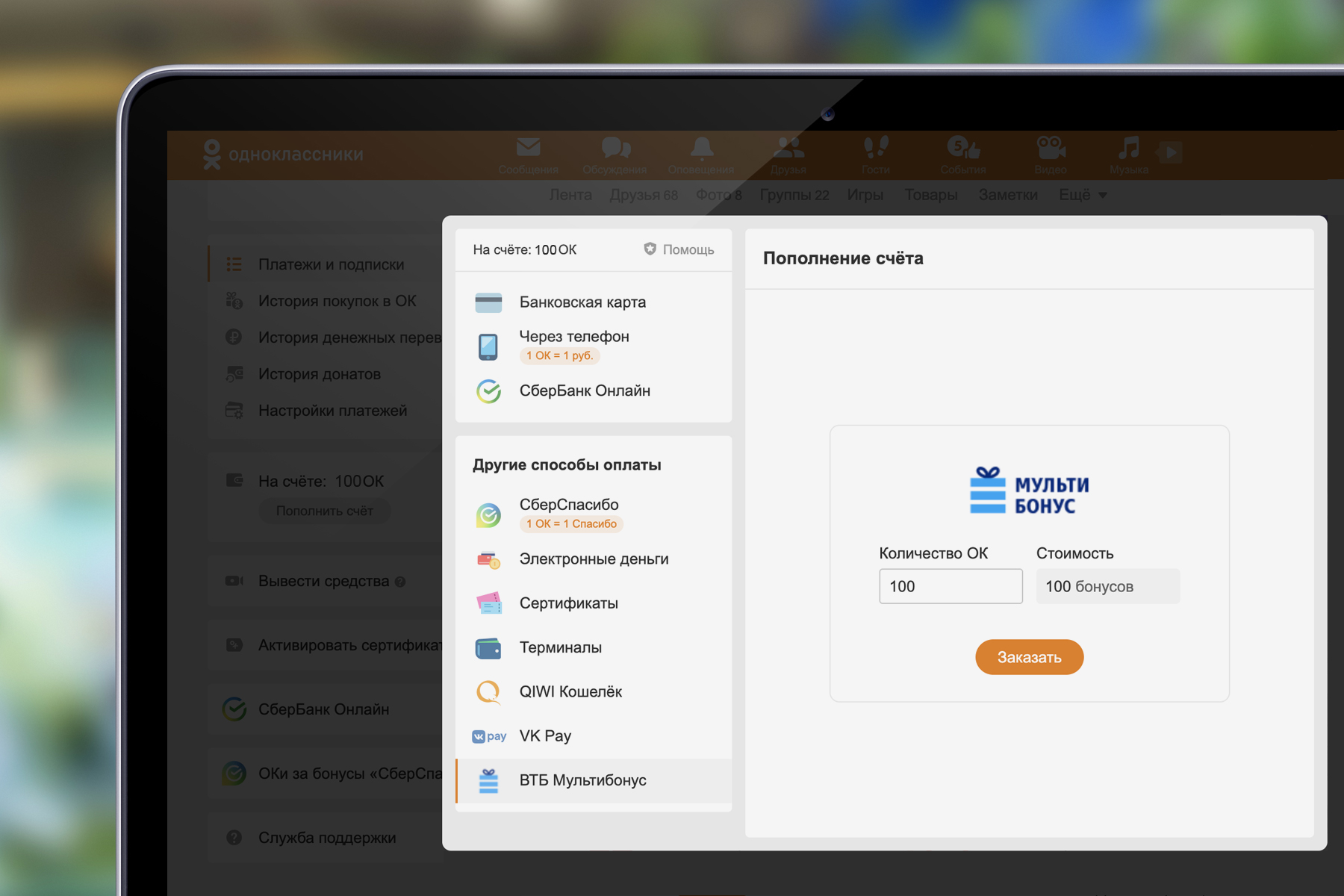Open Messages (Сообщения) envelope icon
This screenshot has height=896, width=1344.
(528, 148)
